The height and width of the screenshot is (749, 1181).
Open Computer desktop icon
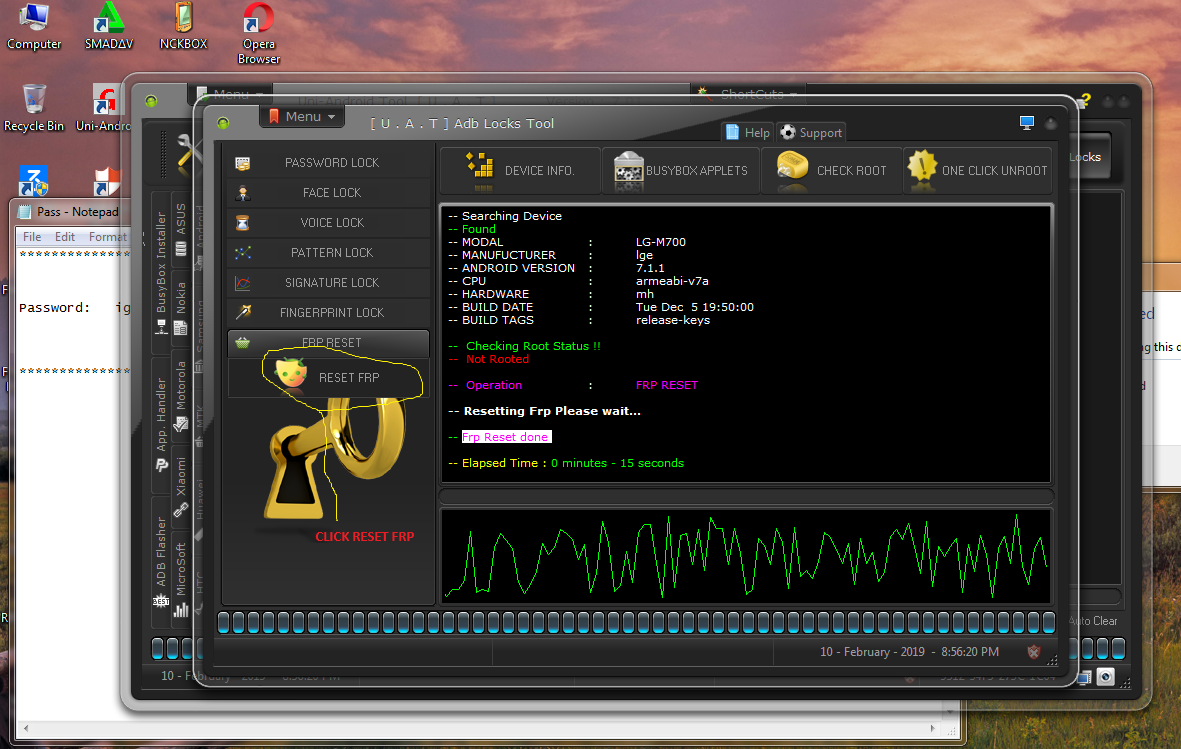pyautogui.click(x=34, y=27)
